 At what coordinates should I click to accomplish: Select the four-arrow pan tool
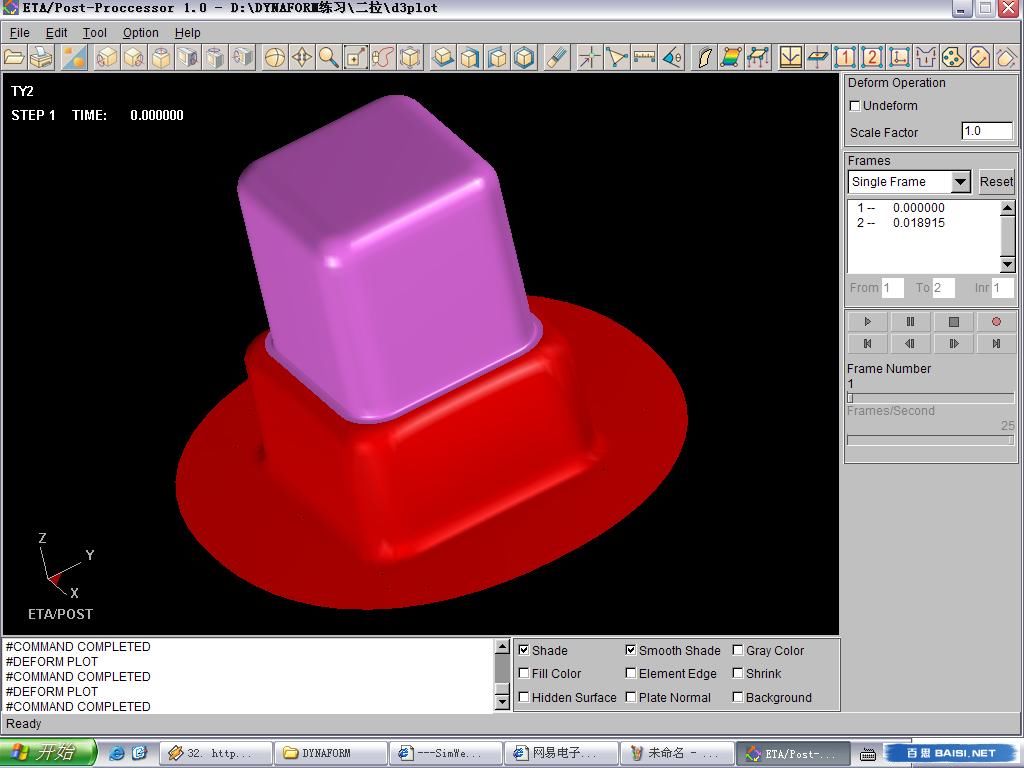pos(301,57)
